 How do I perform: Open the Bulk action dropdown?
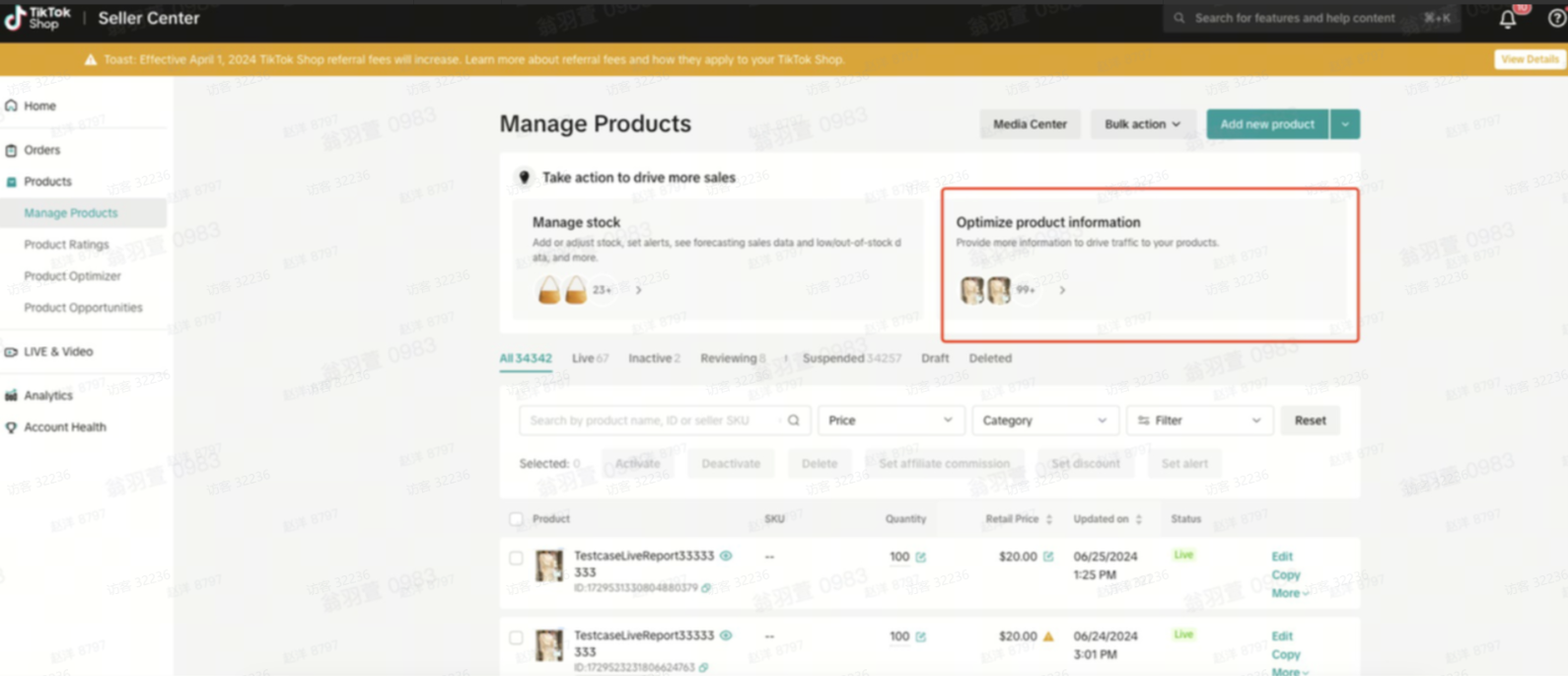(x=1142, y=124)
